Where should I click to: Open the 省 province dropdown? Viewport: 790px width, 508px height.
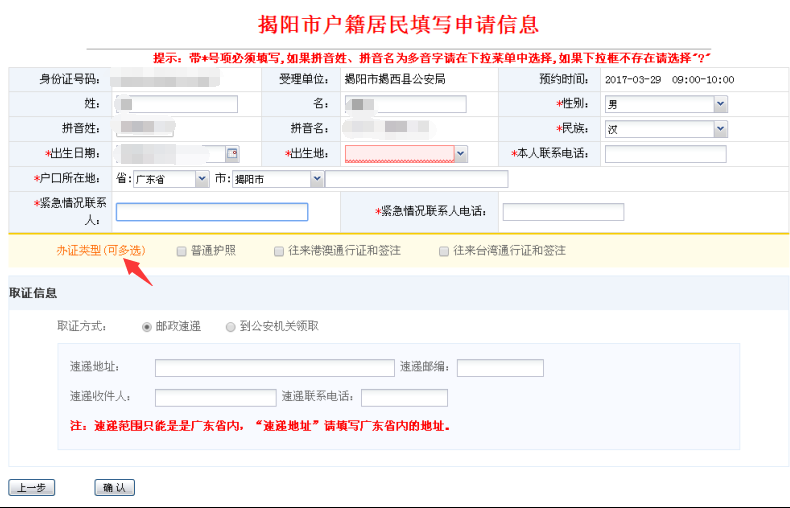200,179
